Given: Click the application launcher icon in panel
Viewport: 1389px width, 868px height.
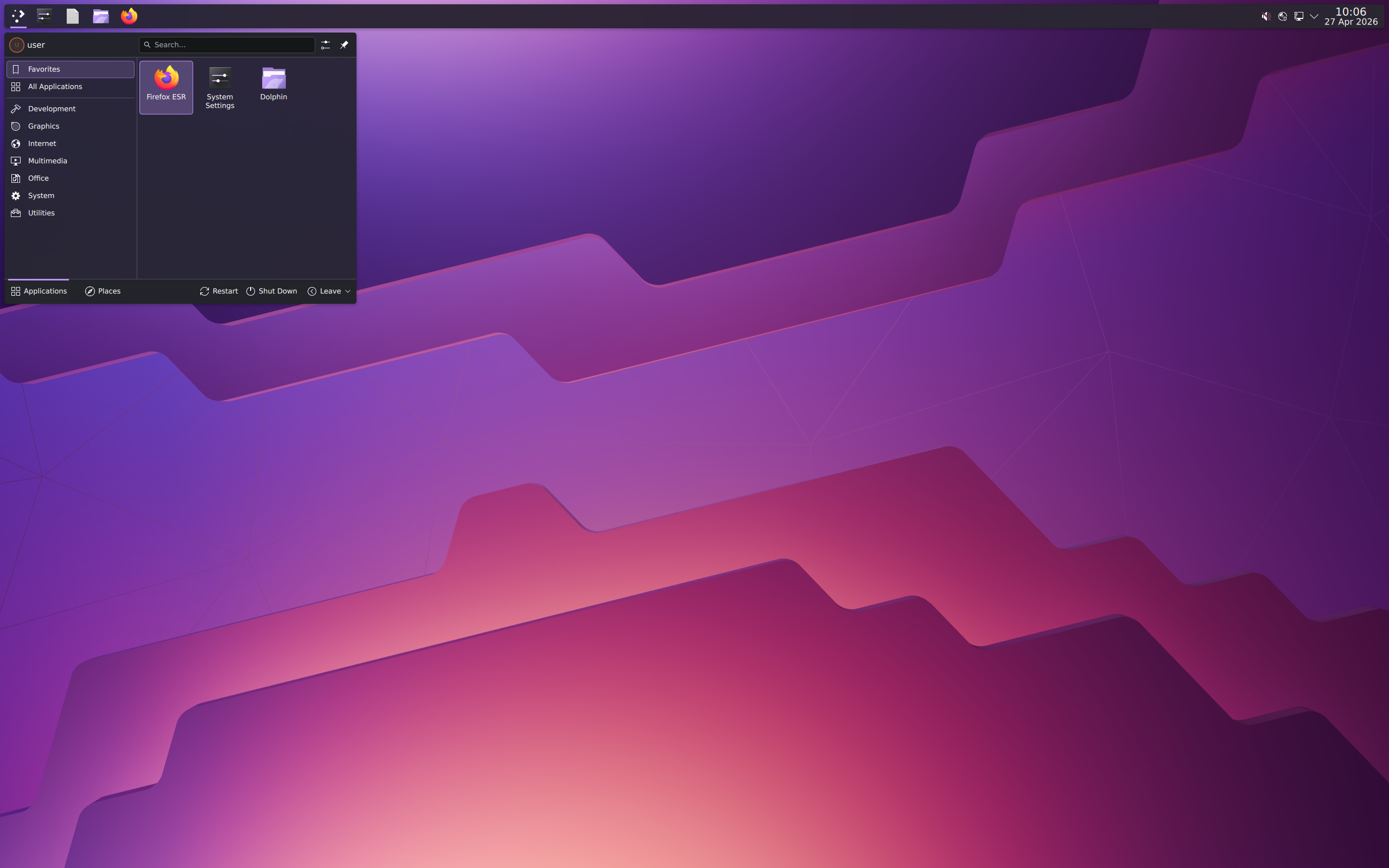Looking at the screenshot, I should click(x=18, y=16).
